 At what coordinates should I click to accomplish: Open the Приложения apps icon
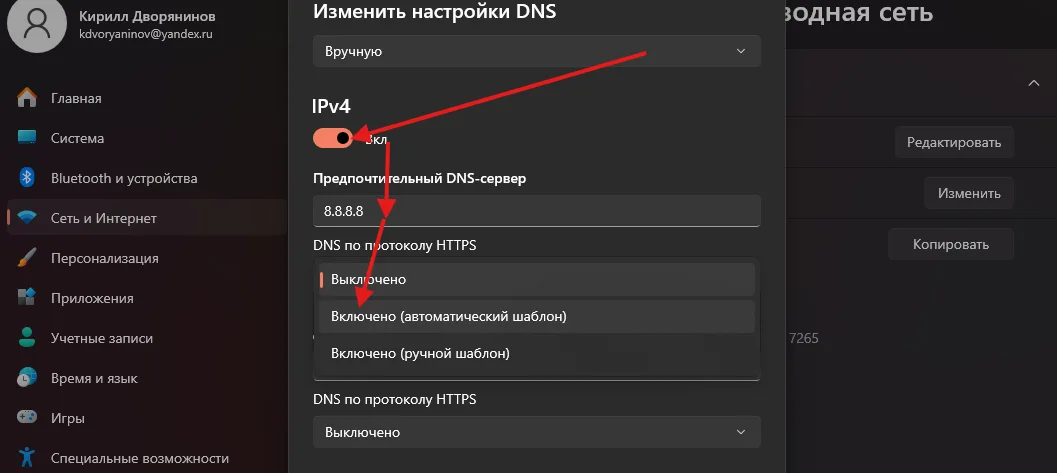pos(28,298)
